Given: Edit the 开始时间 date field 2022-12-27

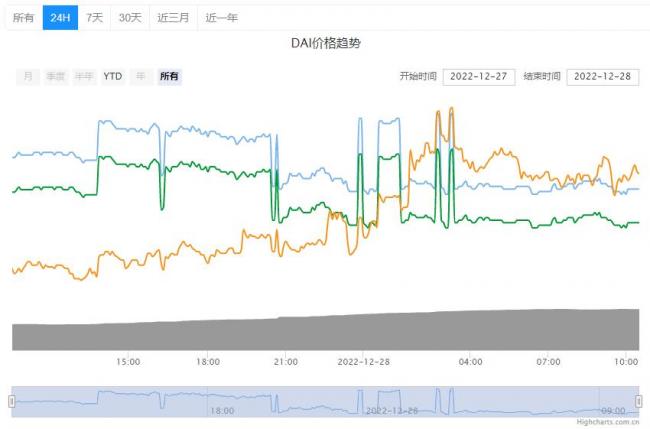Looking at the screenshot, I should coord(479,77).
